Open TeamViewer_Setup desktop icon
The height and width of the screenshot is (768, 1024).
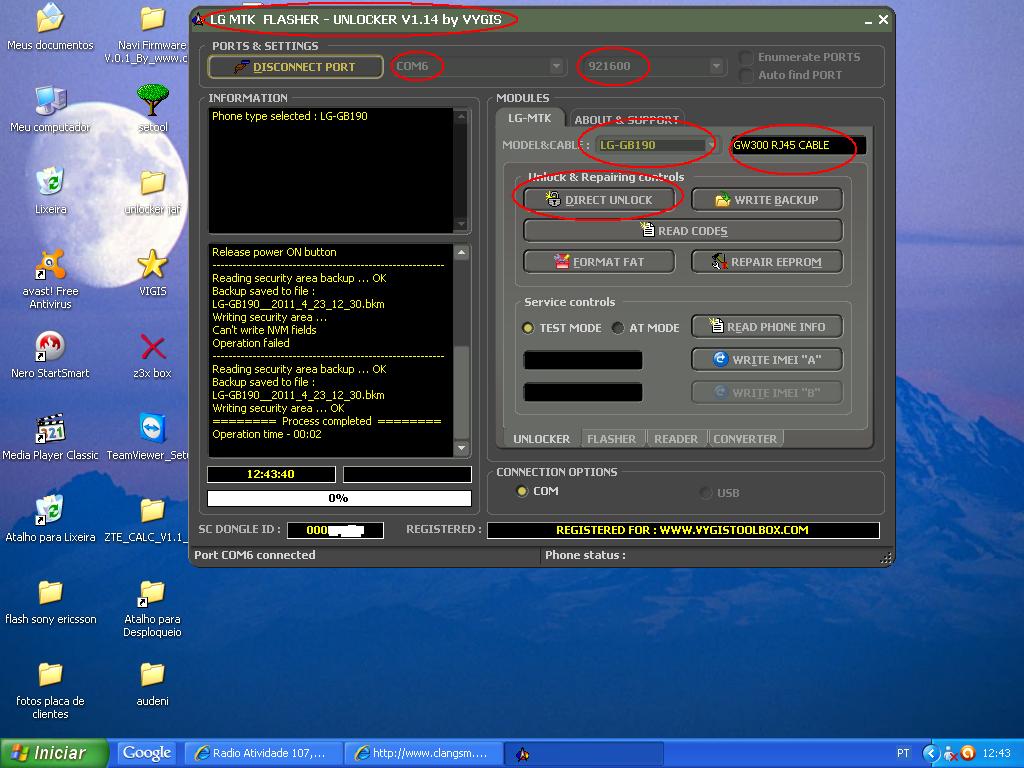coord(150,437)
